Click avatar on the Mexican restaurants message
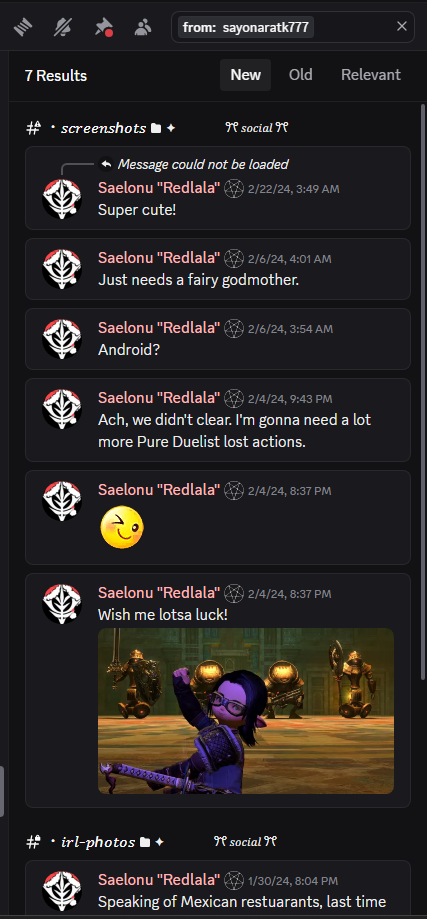 click(x=62, y=891)
